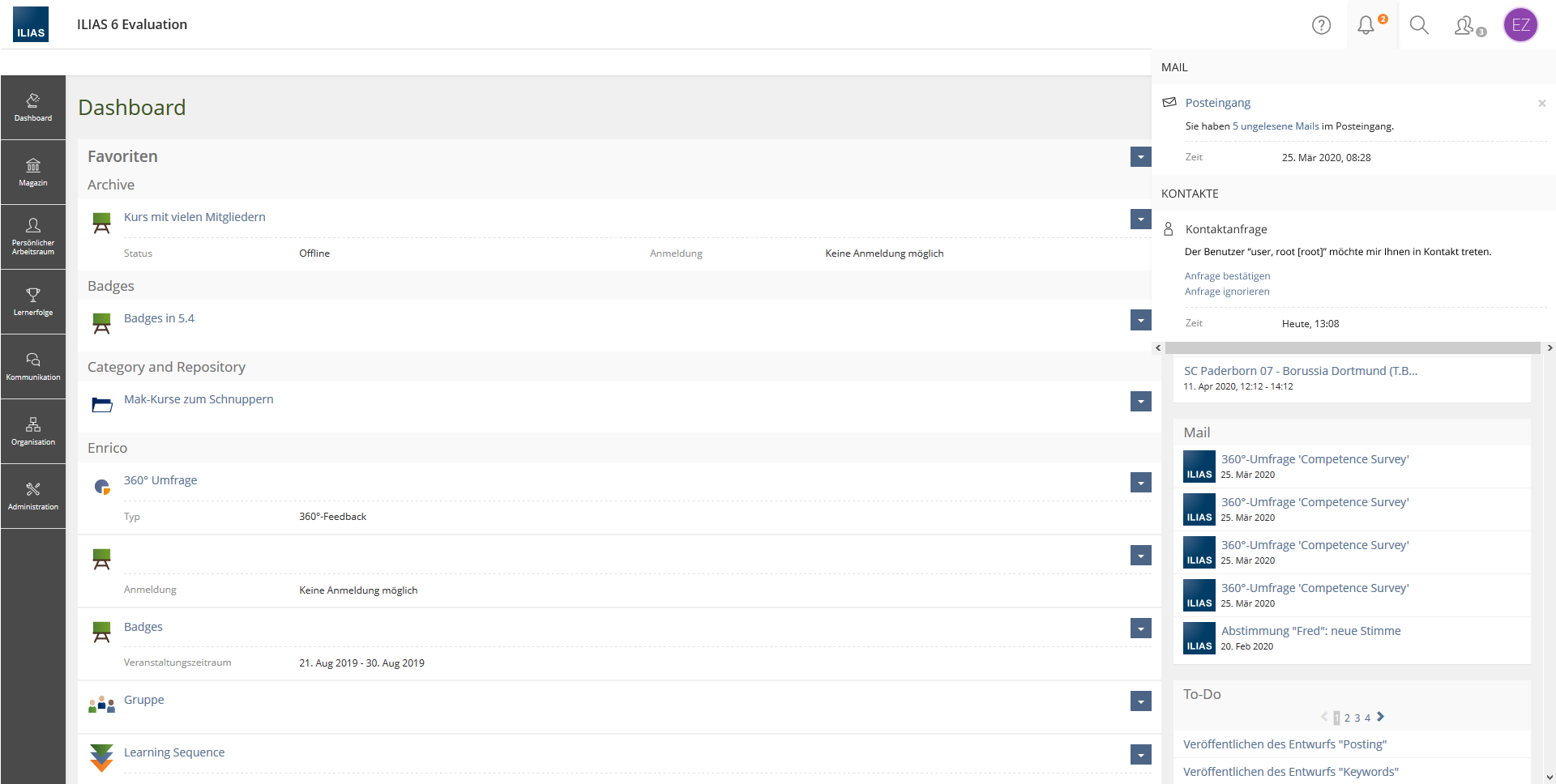Open the search magnifier icon

tap(1419, 25)
